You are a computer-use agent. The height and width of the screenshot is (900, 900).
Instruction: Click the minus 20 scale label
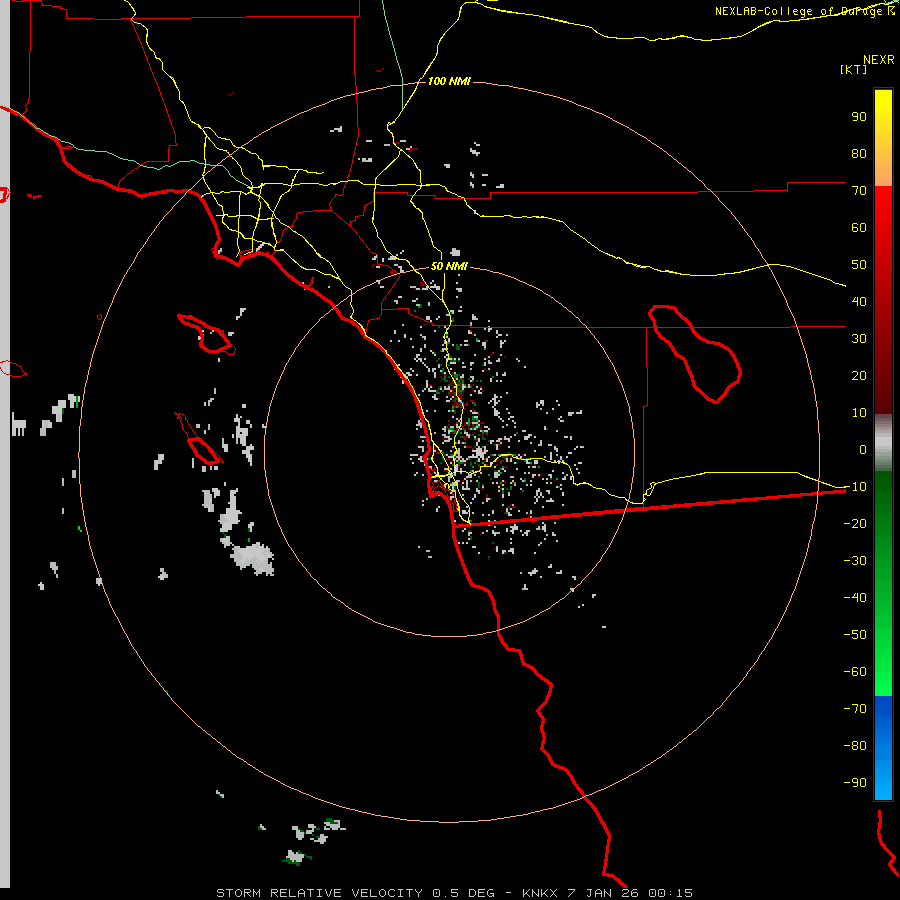pyautogui.click(x=855, y=523)
